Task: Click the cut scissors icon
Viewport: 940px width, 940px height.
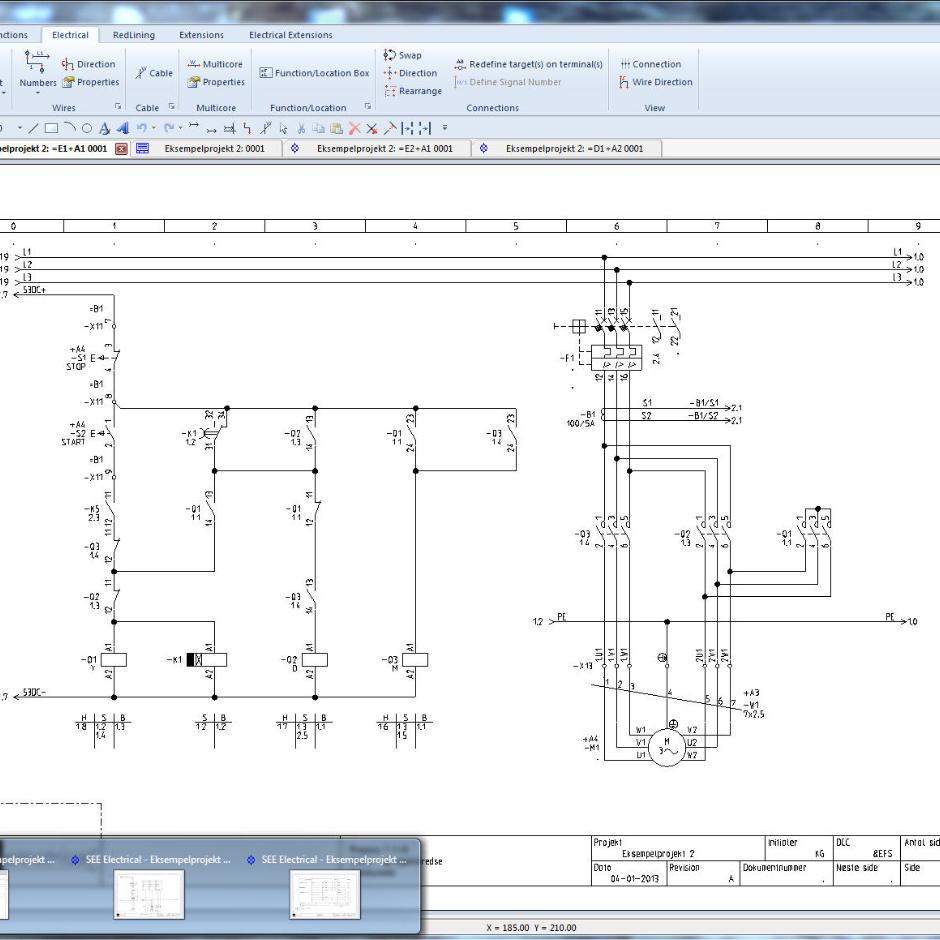Action: coord(301,128)
